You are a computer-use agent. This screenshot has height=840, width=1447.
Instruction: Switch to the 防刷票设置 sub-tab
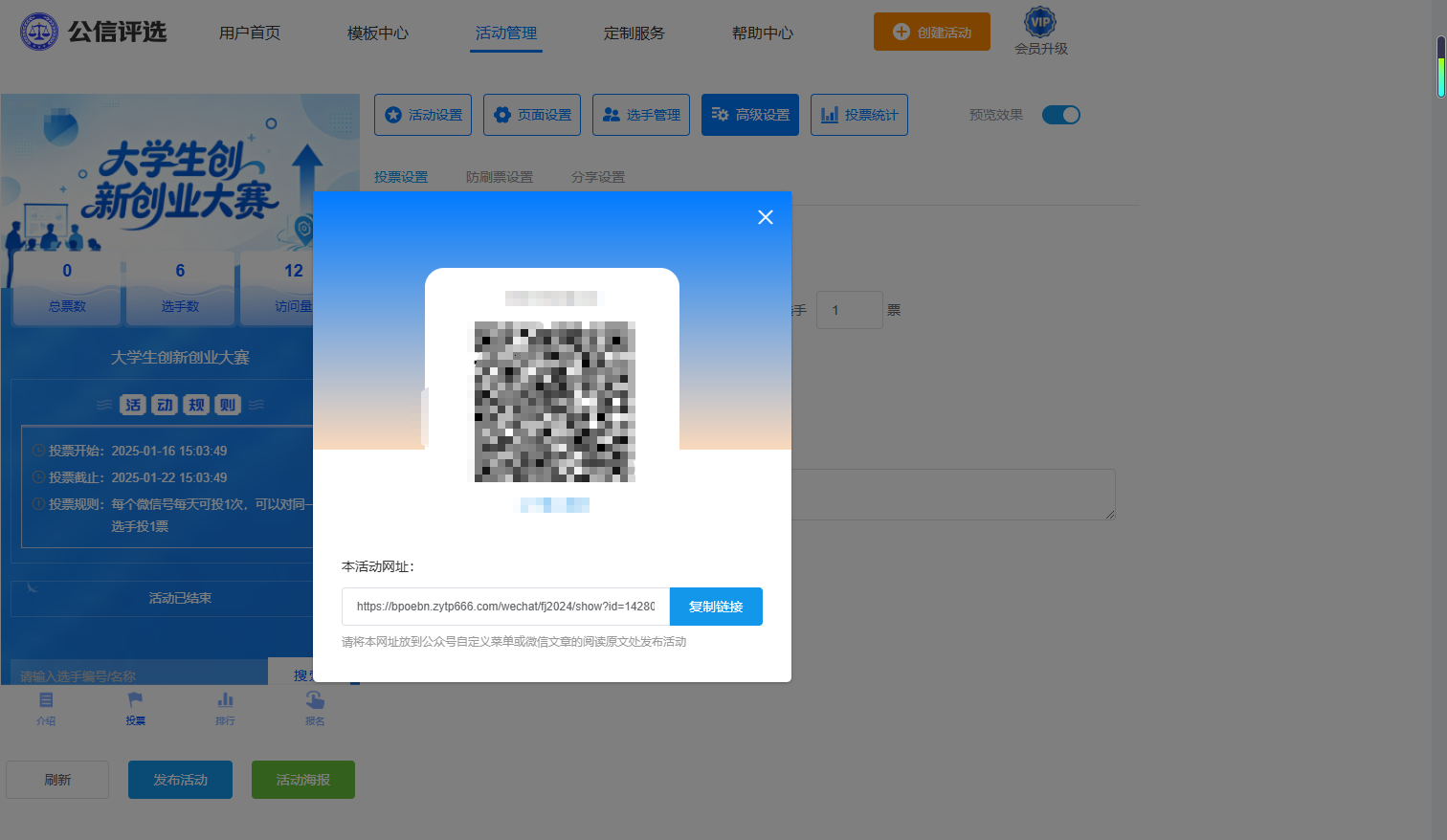500,177
